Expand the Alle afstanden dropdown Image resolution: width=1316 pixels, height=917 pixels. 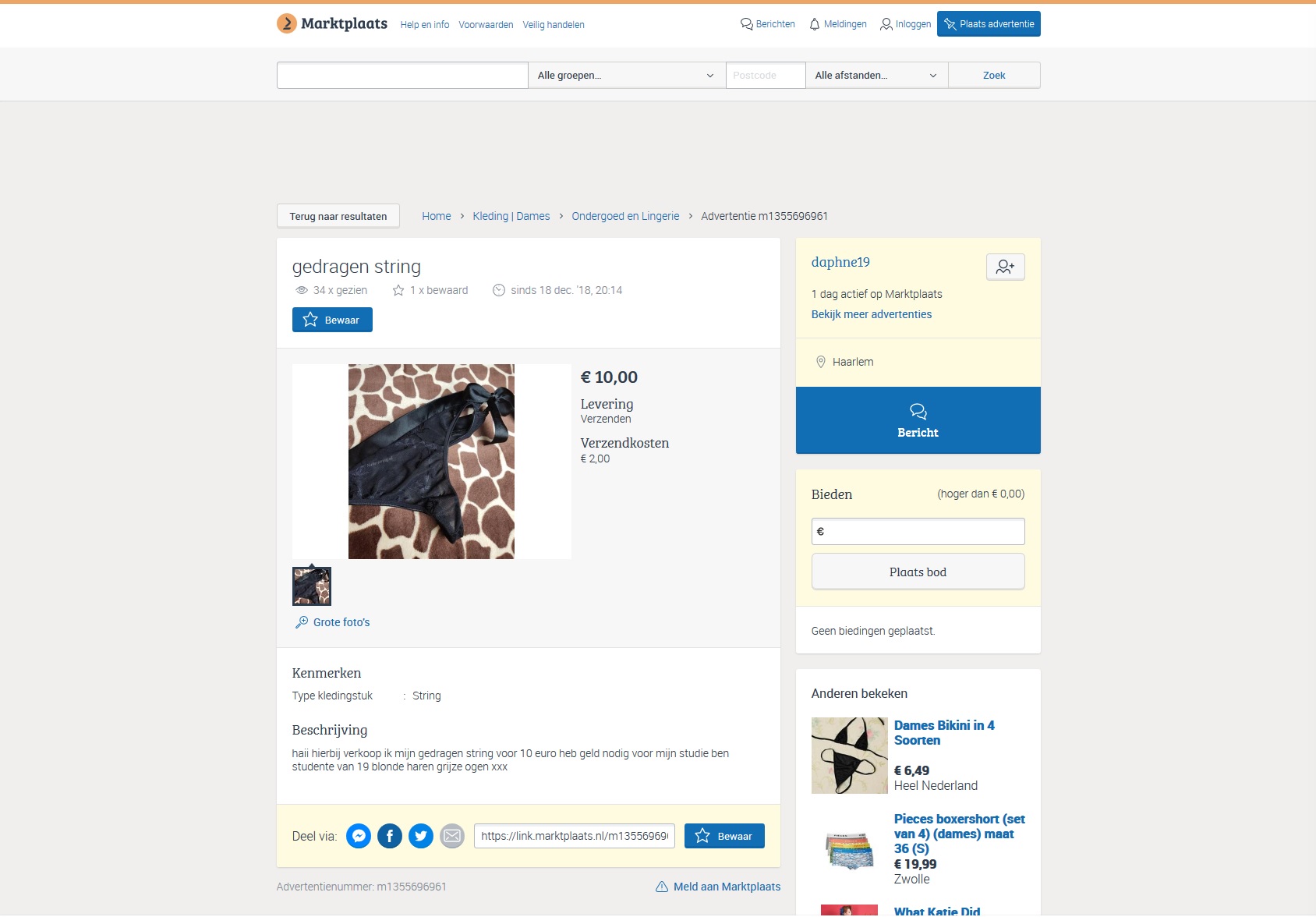(x=876, y=76)
